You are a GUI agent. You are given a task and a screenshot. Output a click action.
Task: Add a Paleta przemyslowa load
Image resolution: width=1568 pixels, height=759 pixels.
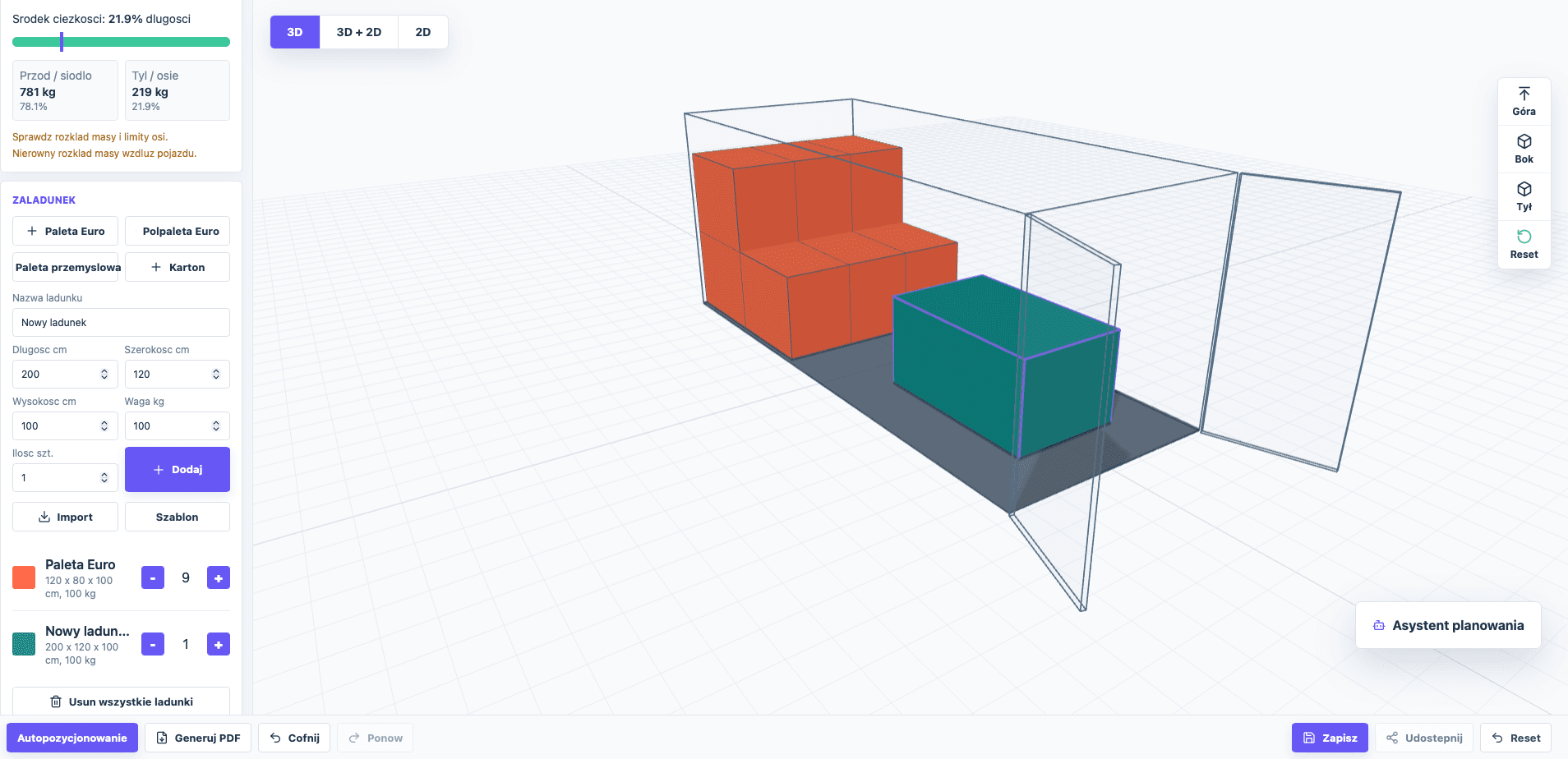point(66,267)
